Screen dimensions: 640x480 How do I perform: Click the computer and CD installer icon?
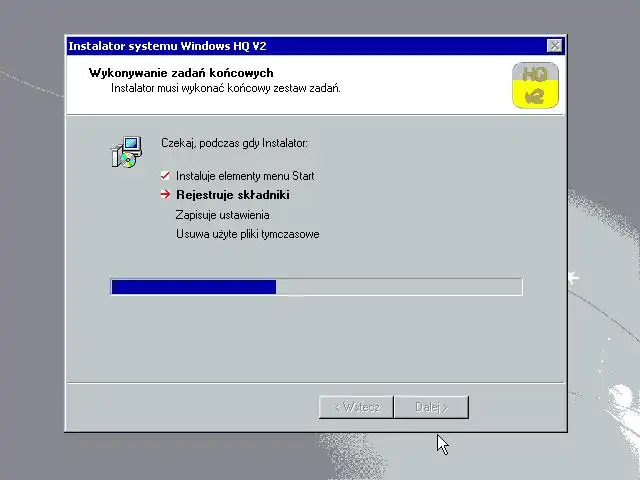pos(127,152)
